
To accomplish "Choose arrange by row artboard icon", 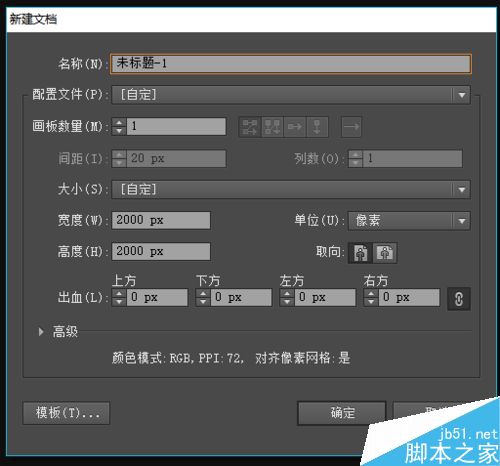I will pyautogui.click(x=294, y=127).
